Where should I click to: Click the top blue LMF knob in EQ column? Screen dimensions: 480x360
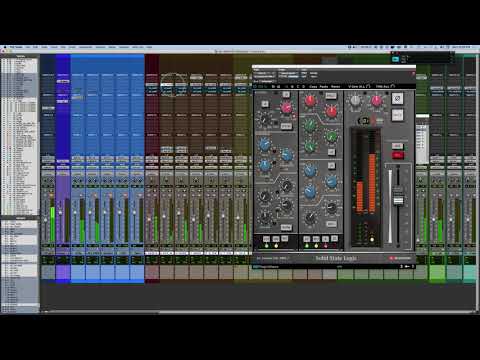pyautogui.click(x=310, y=170)
